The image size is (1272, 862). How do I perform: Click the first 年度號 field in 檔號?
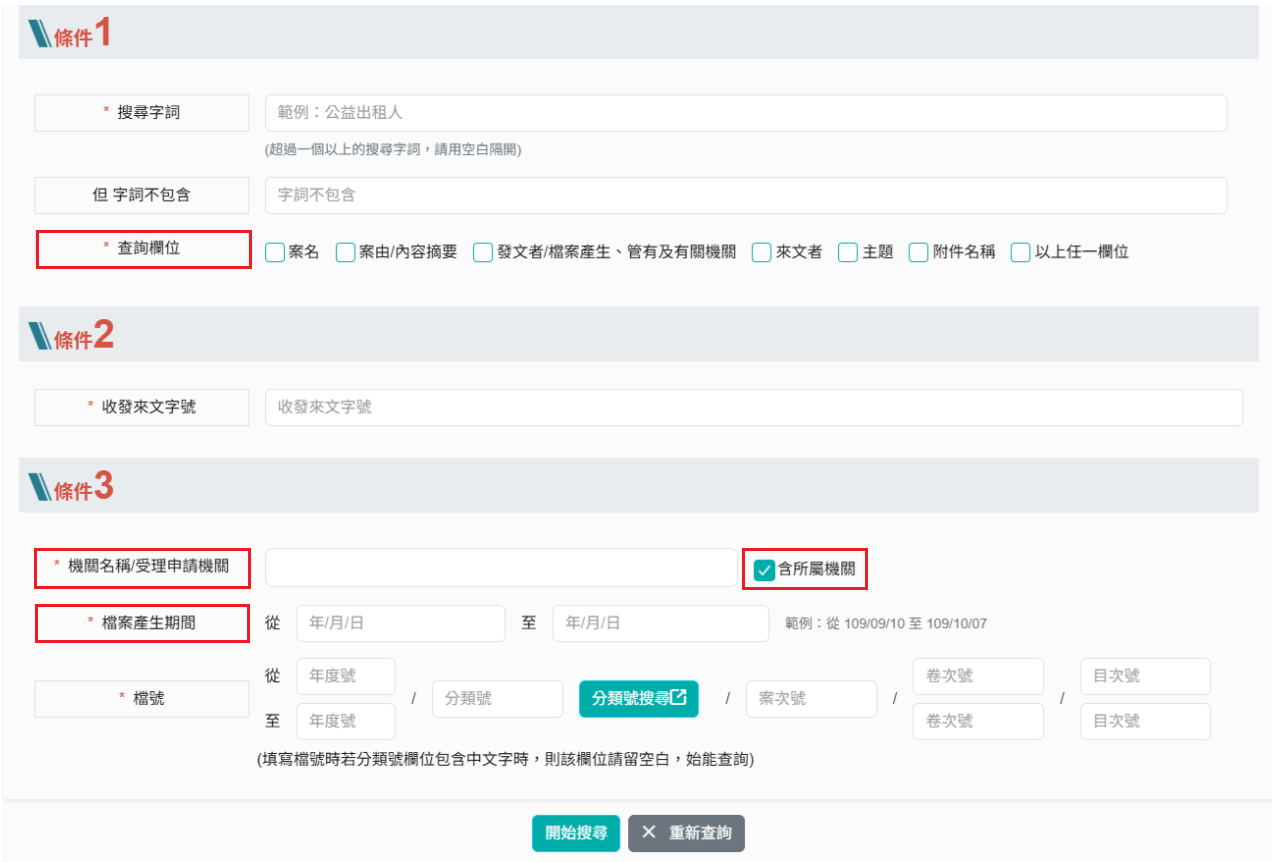pyautogui.click(x=345, y=676)
